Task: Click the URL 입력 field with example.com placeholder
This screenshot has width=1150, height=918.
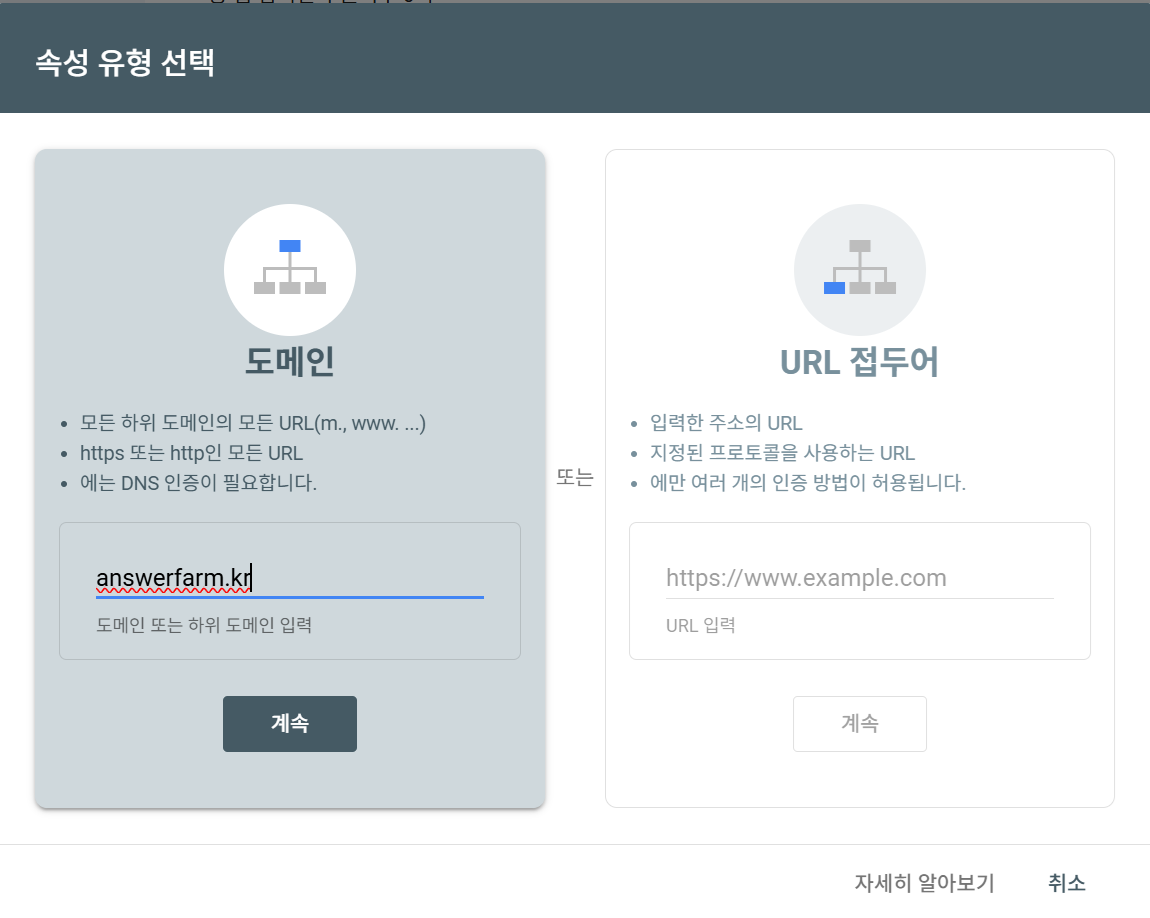Action: point(860,578)
